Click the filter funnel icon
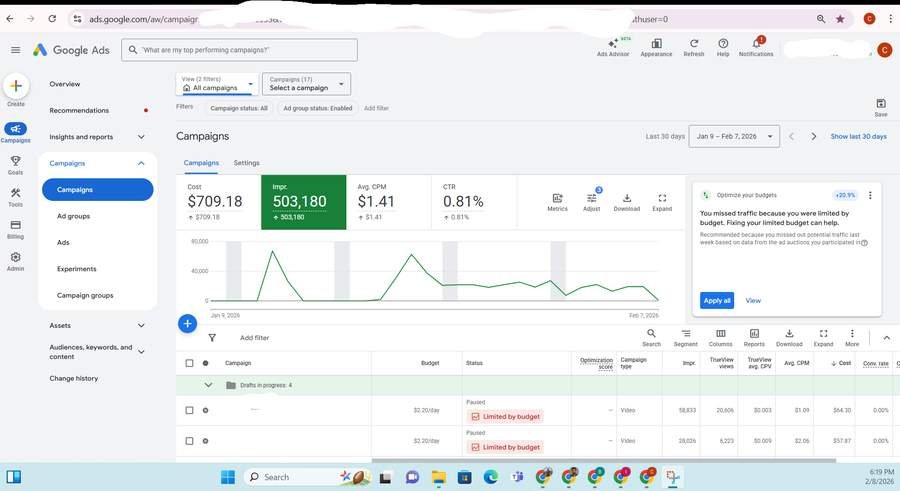The image size is (900, 491). 212,338
